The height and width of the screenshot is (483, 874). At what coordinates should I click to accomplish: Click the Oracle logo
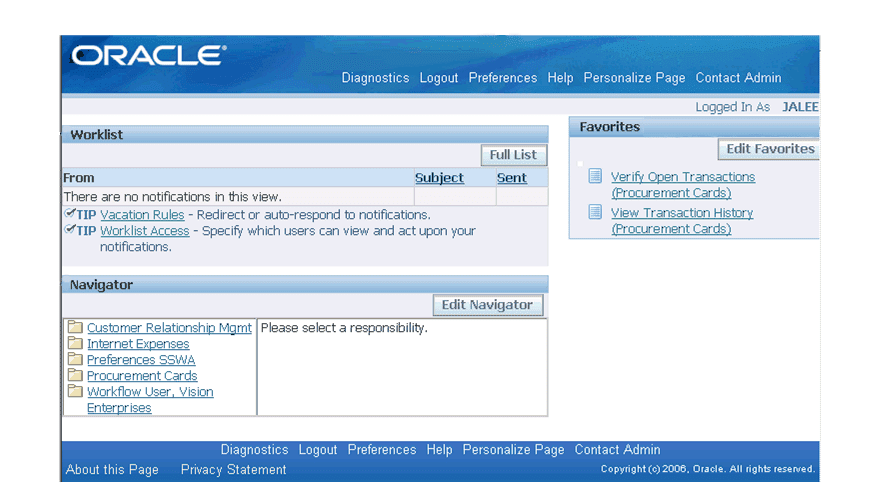point(149,56)
